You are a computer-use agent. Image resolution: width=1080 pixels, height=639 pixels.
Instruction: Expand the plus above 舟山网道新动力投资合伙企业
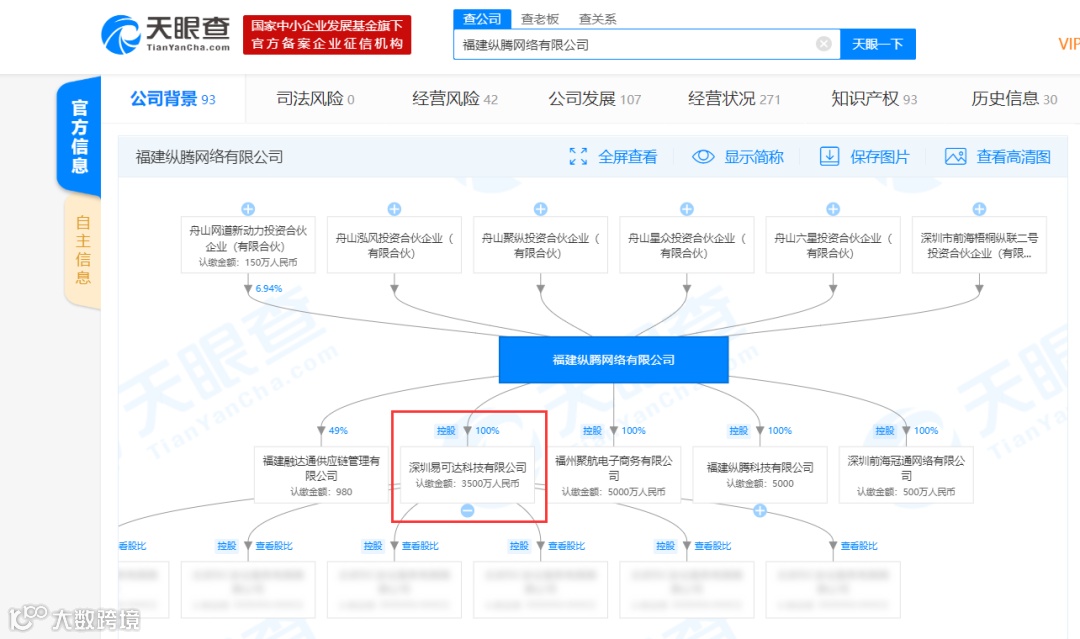[248, 209]
